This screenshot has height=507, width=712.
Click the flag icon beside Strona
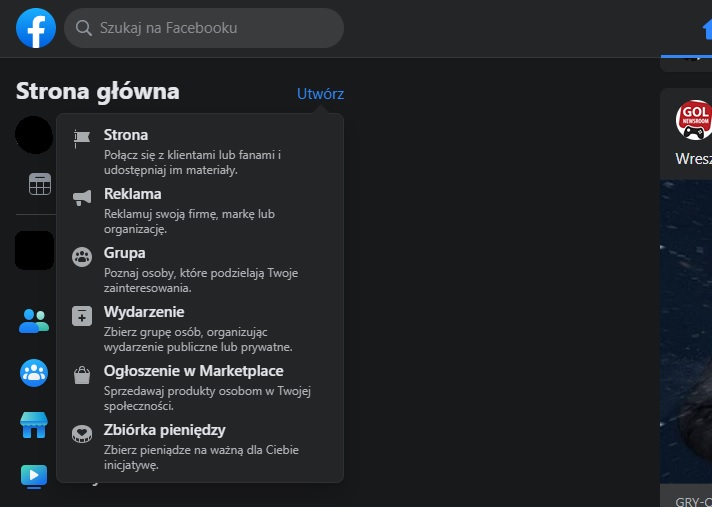point(82,139)
